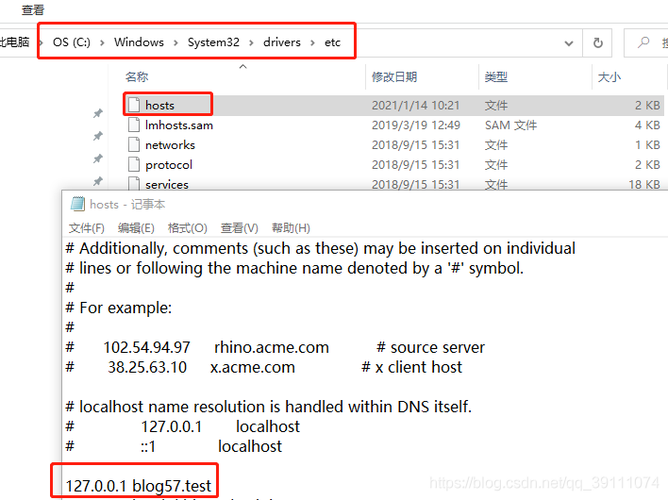The image size is (668, 500).
Task: Click the 18 KB size of services
Action: 644,184
